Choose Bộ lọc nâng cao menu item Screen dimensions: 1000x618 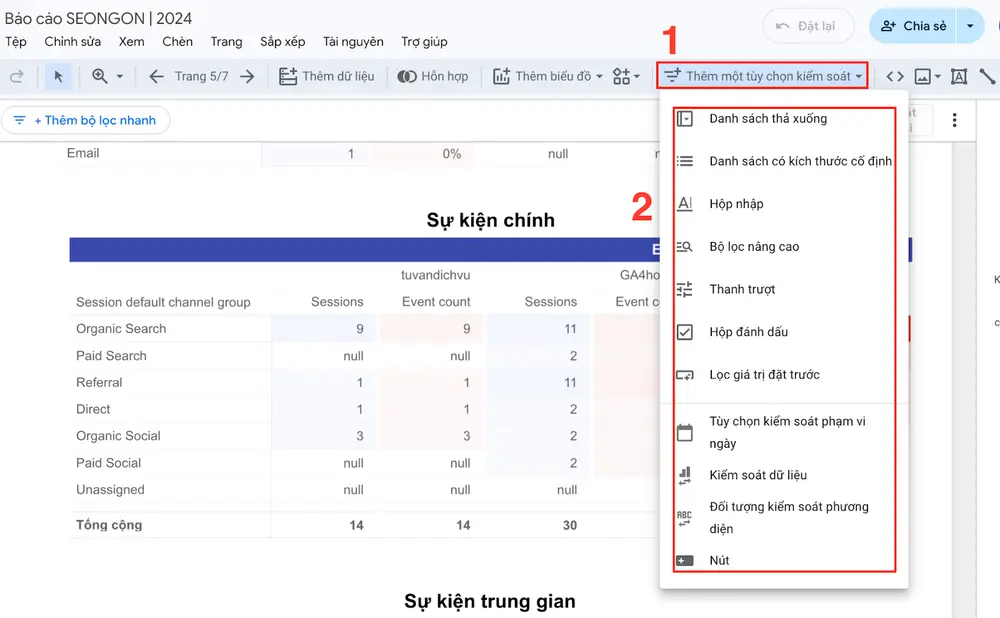pyautogui.click(x=784, y=247)
